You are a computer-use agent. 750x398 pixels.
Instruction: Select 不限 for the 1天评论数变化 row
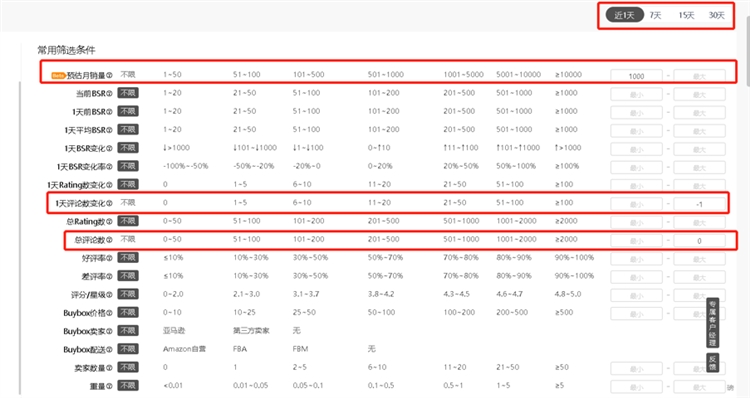click(x=128, y=202)
